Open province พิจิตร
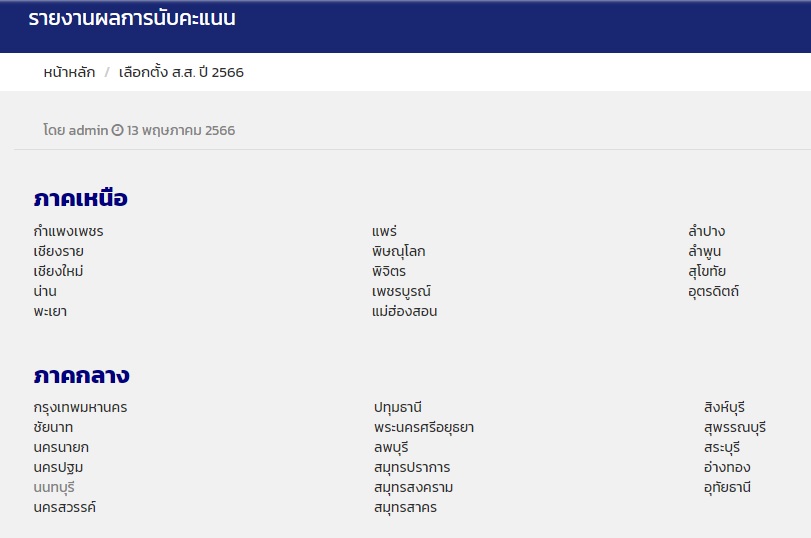This screenshot has height=538, width=811. (388, 271)
